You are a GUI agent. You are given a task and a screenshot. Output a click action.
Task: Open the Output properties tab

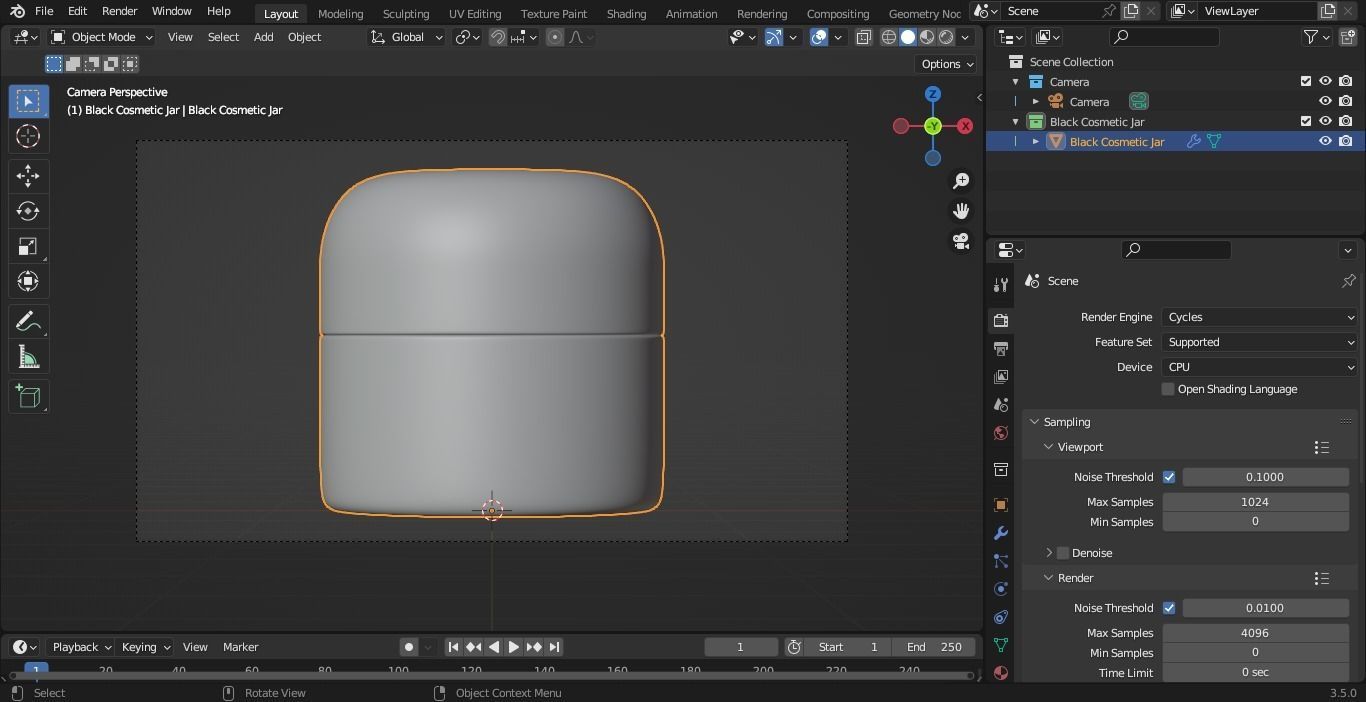pyautogui.click(x=1001, y=348)
